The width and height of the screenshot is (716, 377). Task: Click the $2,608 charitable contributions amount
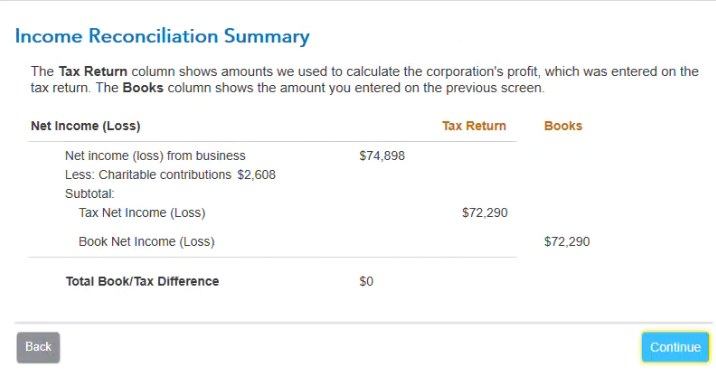pyautogui.click(x=257, y=175)
